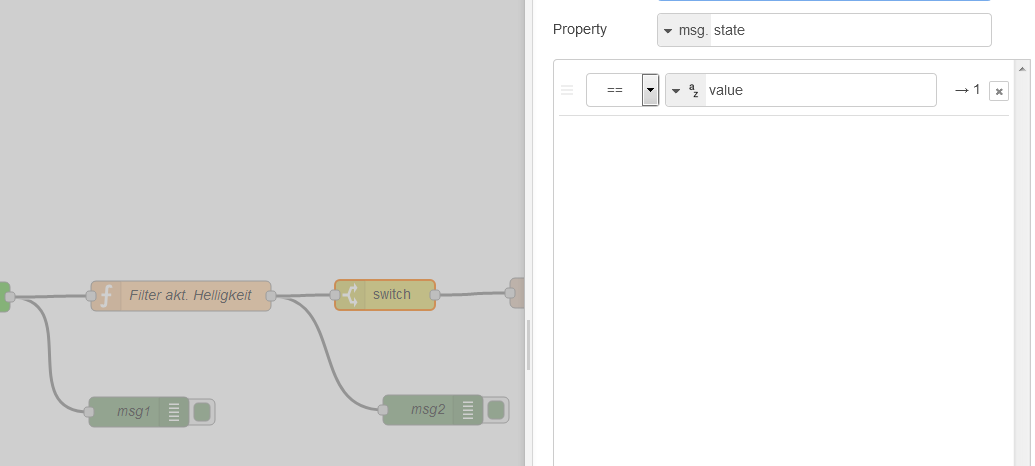Click the function icon on Filter node
This screenshot has width=1035, height=466.
(x=106, y=296)
